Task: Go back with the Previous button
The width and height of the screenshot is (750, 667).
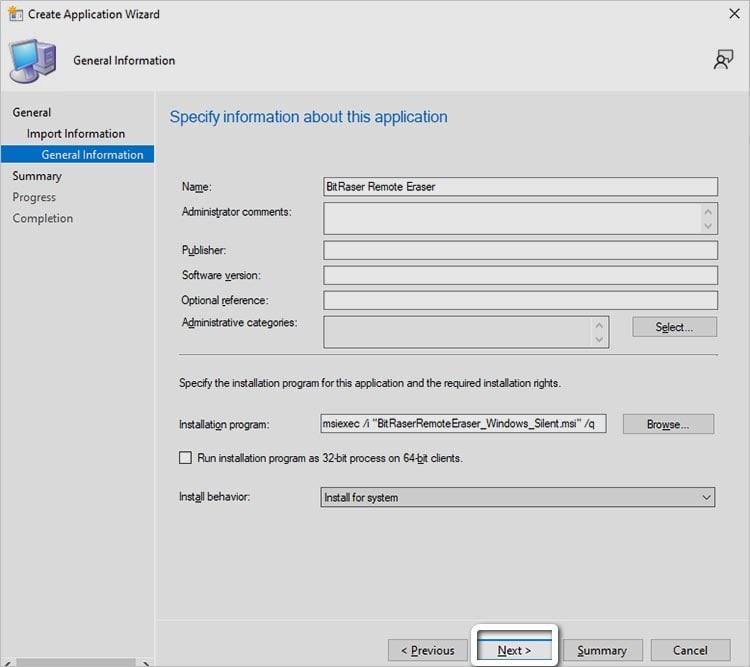Action: click(428, 650)
